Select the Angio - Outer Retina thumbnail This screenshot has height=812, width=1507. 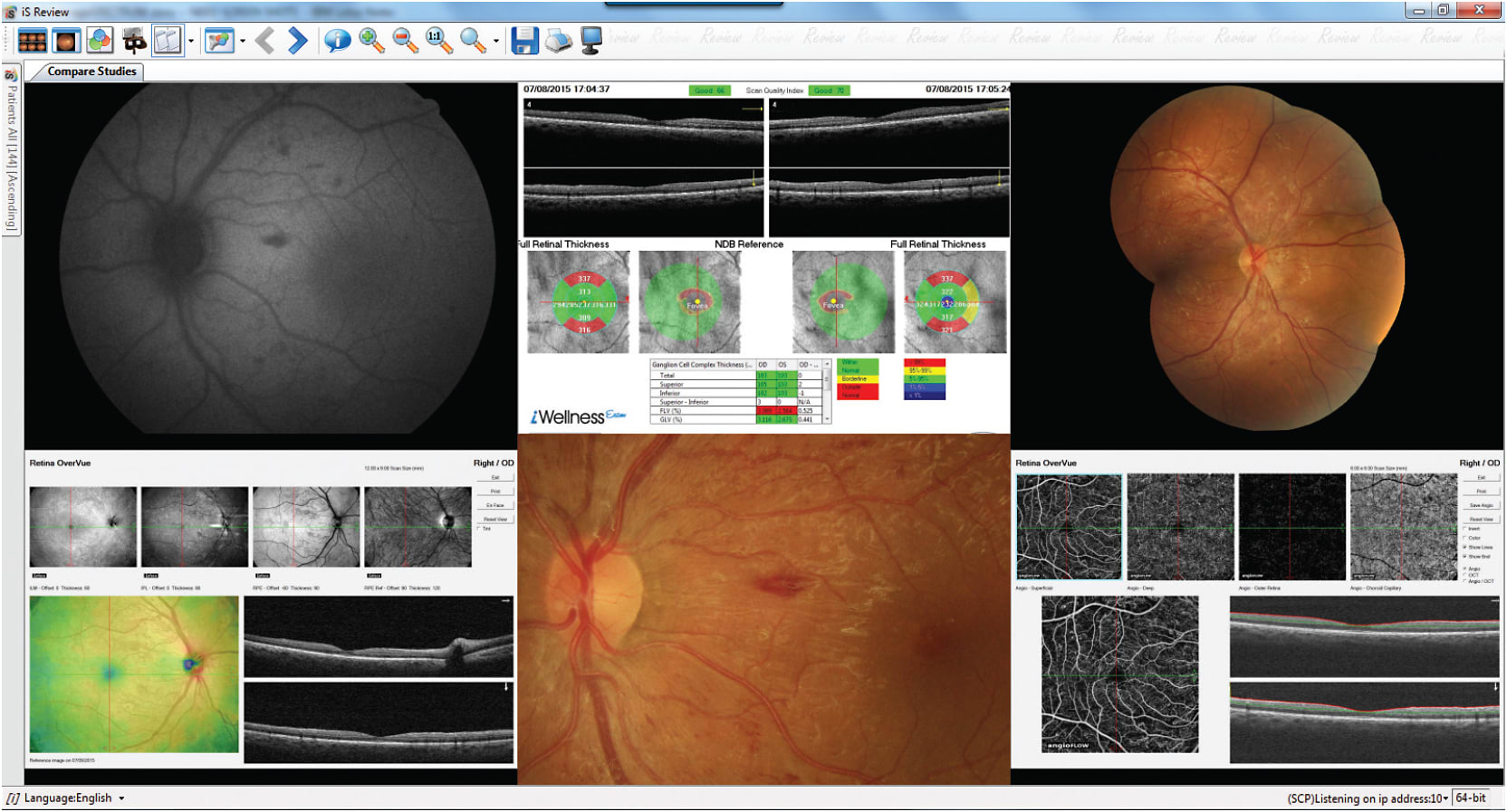click(1291, 527)
